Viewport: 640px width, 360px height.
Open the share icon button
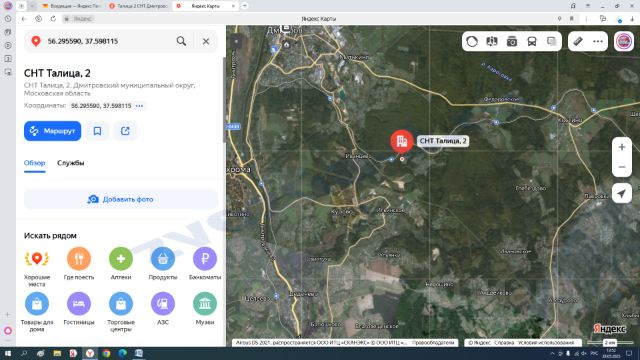coord(125,131)
